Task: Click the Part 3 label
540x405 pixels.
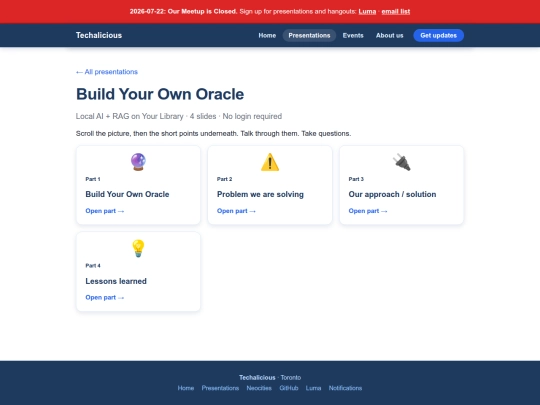Action: click(356, 179)
